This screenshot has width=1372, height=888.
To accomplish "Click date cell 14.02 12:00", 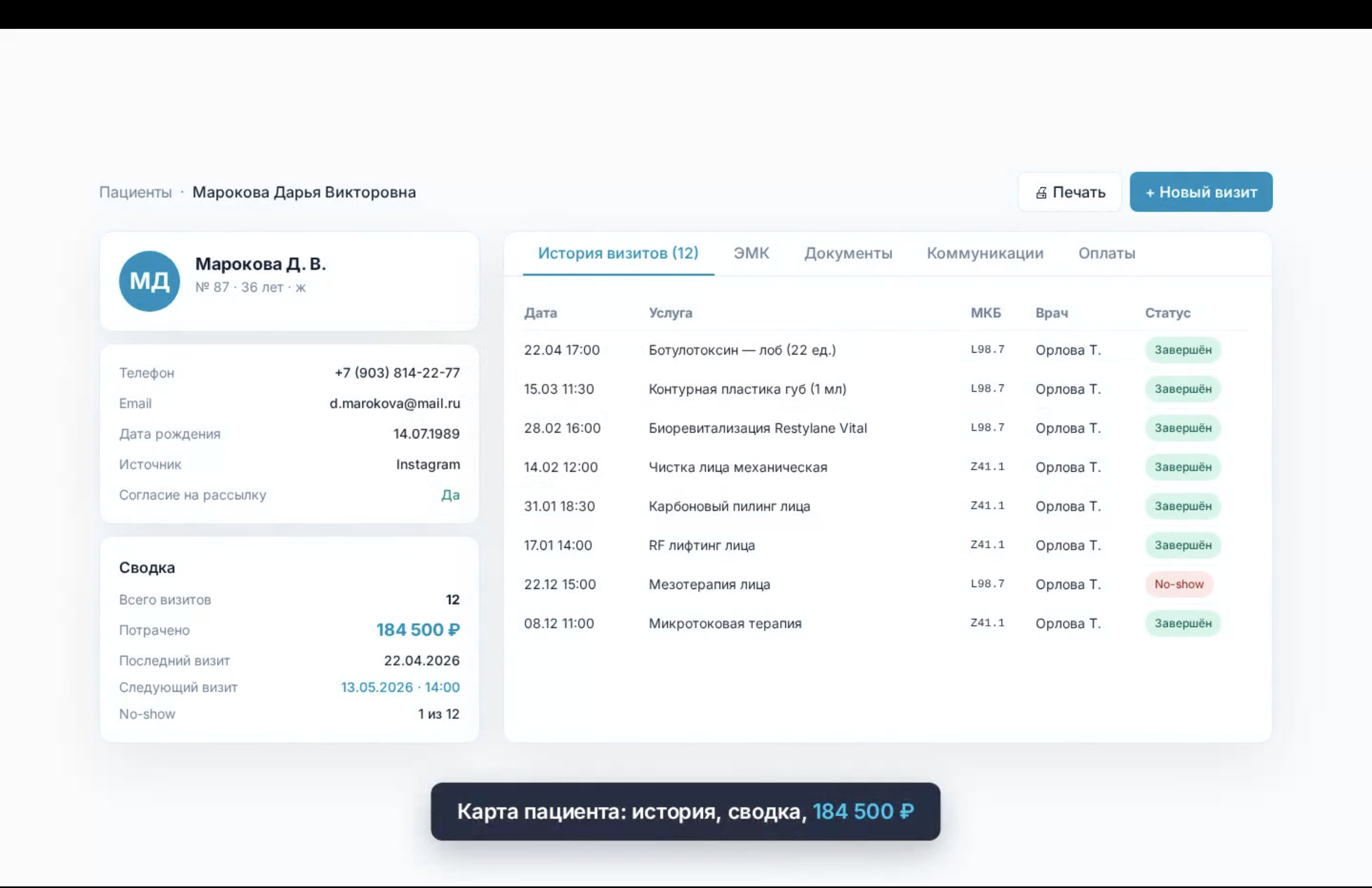I will (x=561, y=467).
